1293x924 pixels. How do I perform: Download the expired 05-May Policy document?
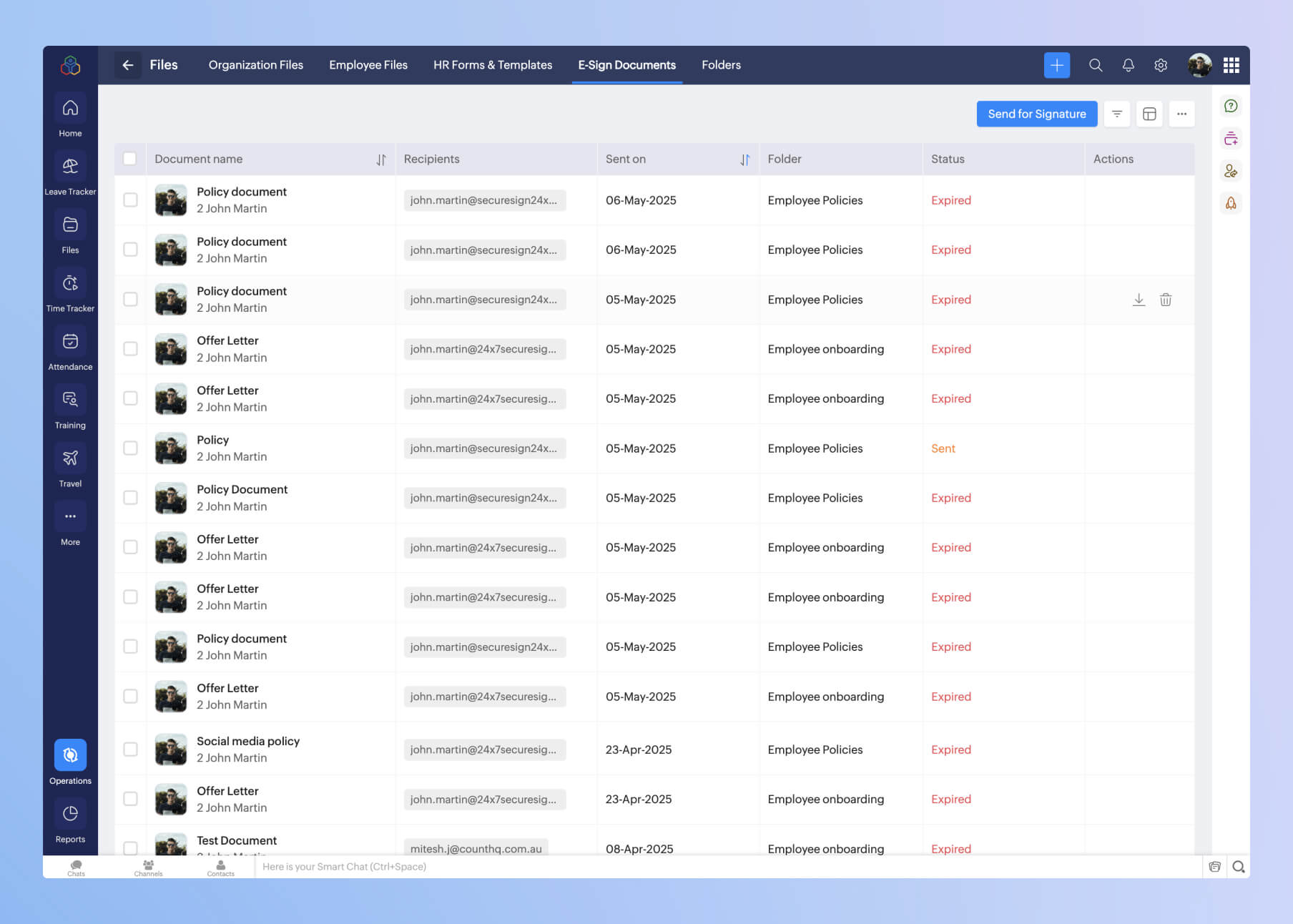[1139, 300]
